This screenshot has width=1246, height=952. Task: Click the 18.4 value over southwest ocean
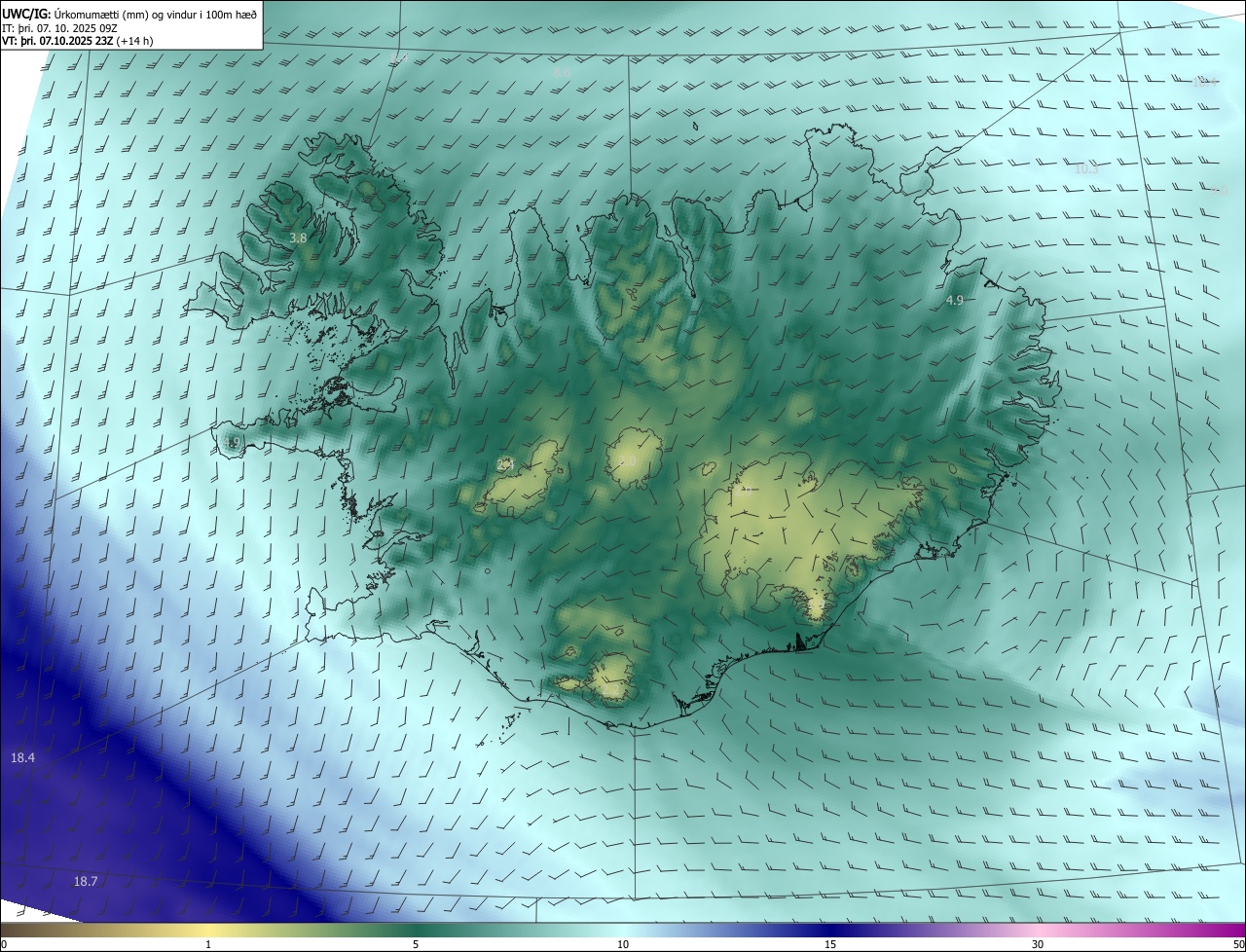22,757
